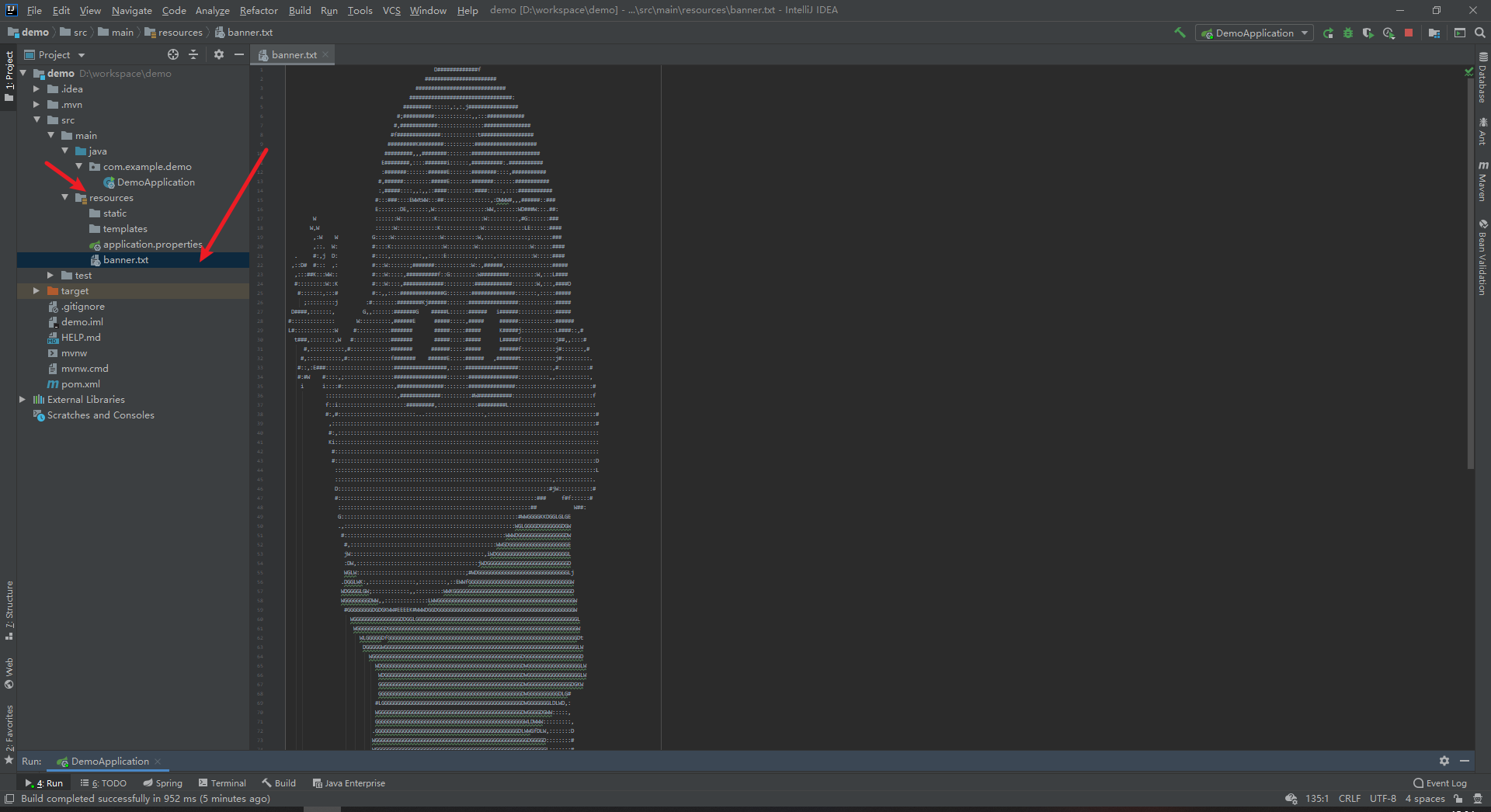Collapse the main folder arrow
The image size is (1491, 812).
pyautogui.click(x=51, y=135)
